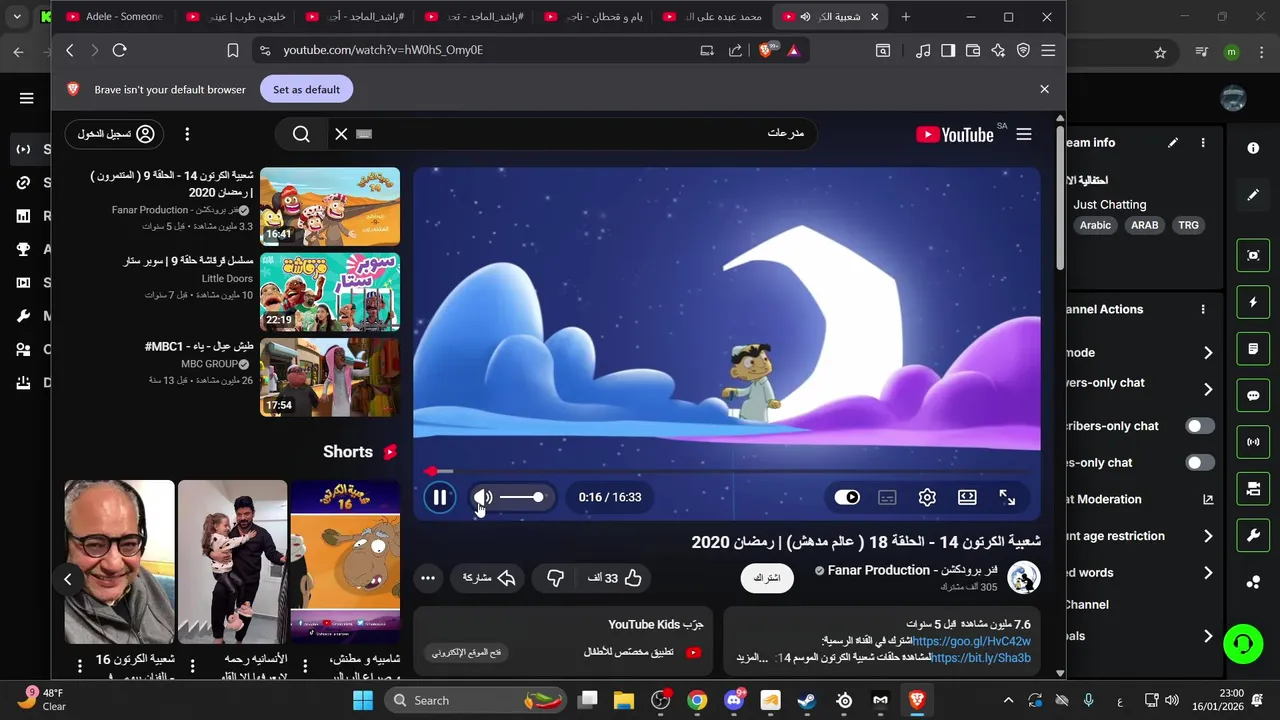
Task: Switch to خليجي طرب tab
Action: click(234, 17)
